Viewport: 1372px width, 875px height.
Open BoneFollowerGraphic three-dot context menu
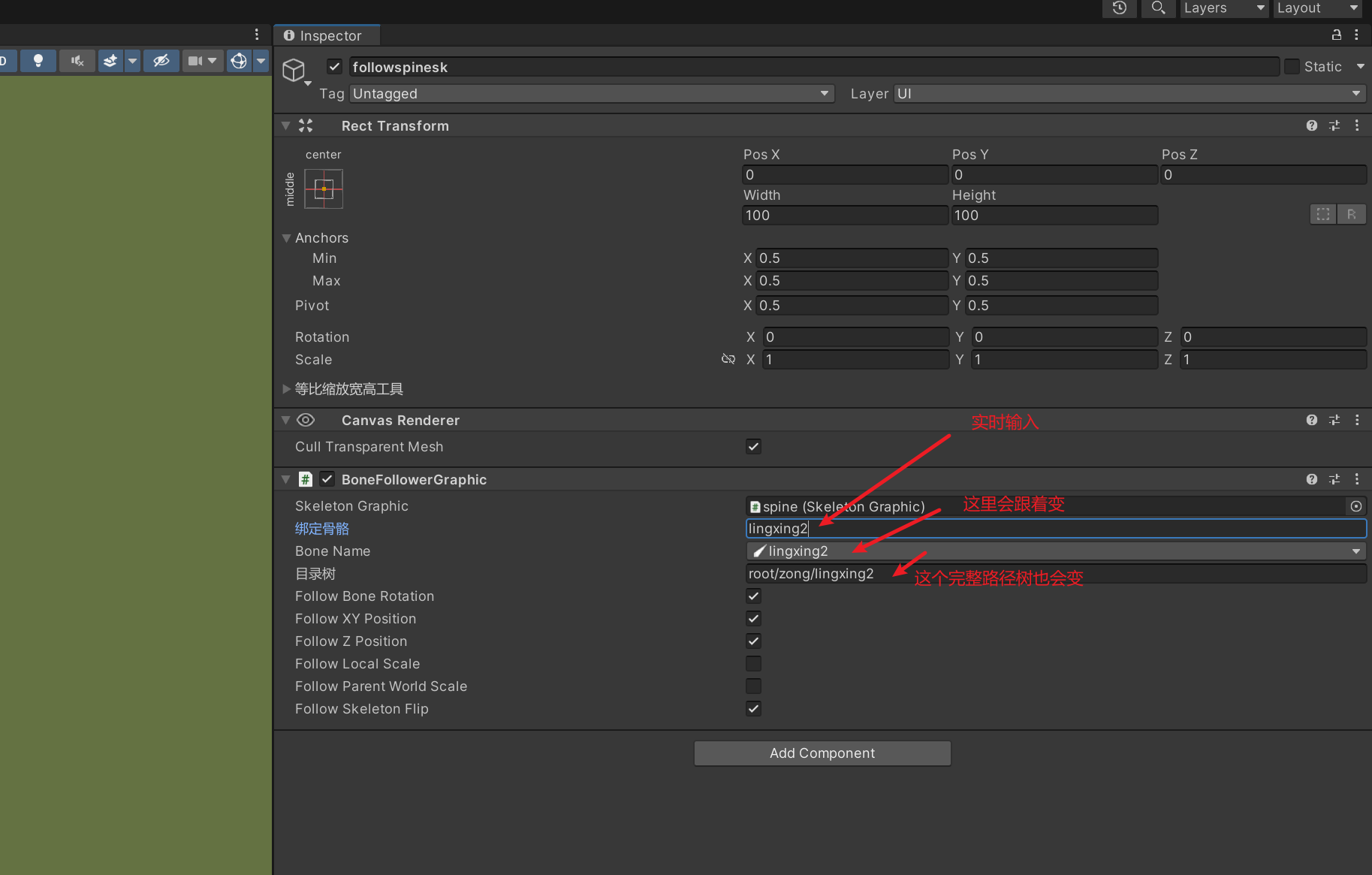(x=1357, y=479)
